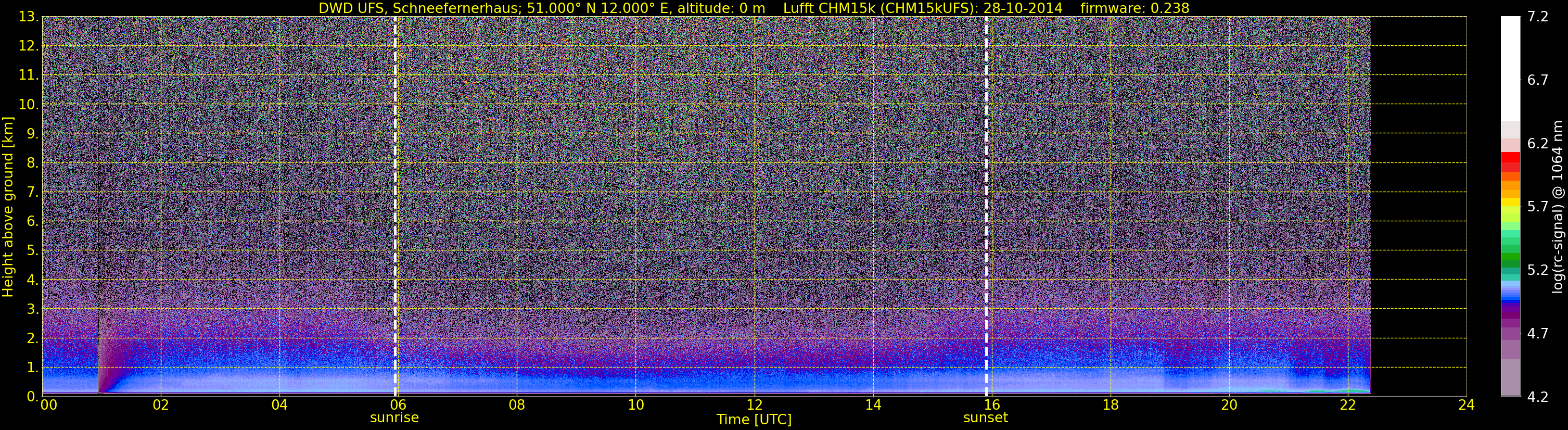Click the black no-data region after 22 UTC
1568x430 pixels.
(1418, 207)
